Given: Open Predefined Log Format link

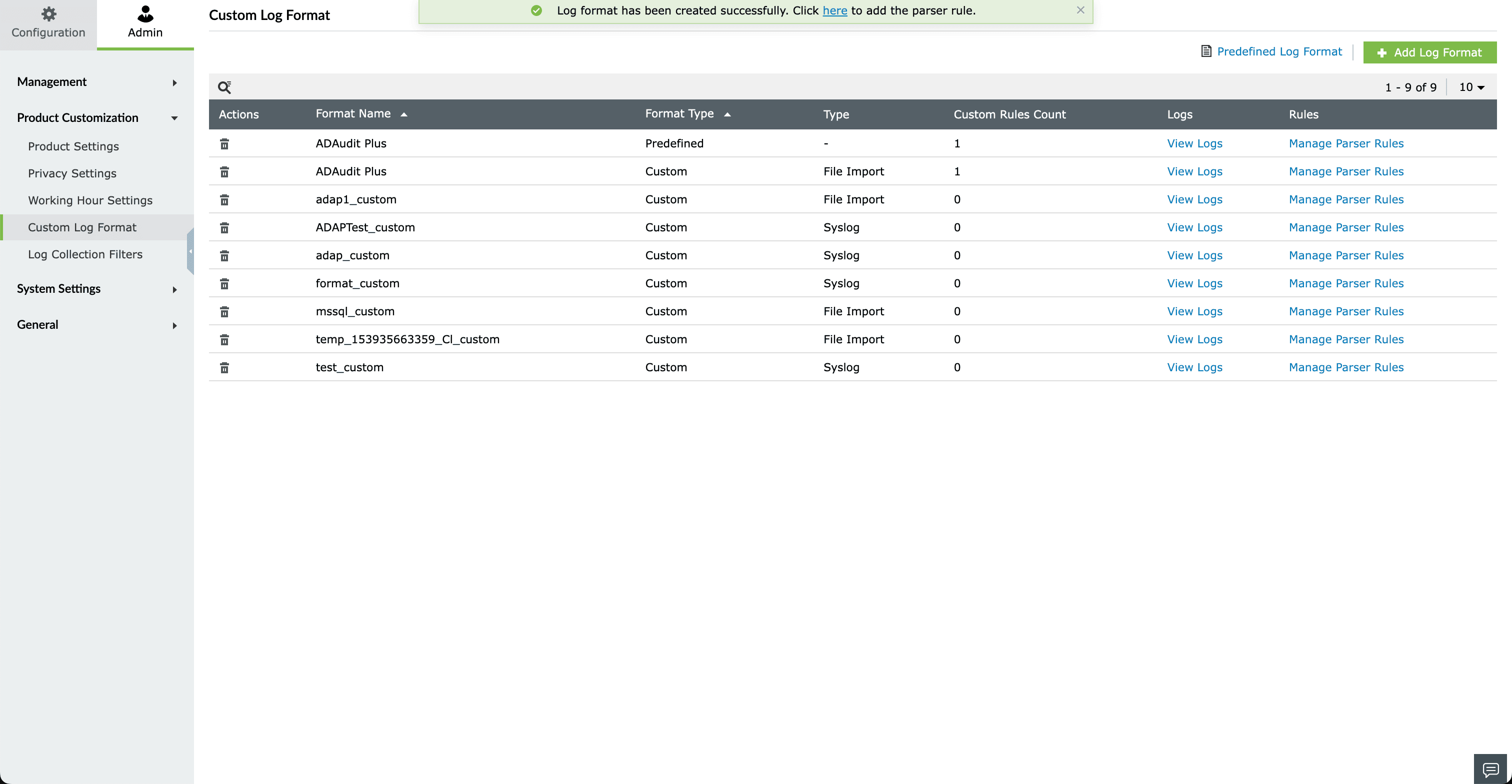Looking at the screenshot, I should pos(1279,51).
